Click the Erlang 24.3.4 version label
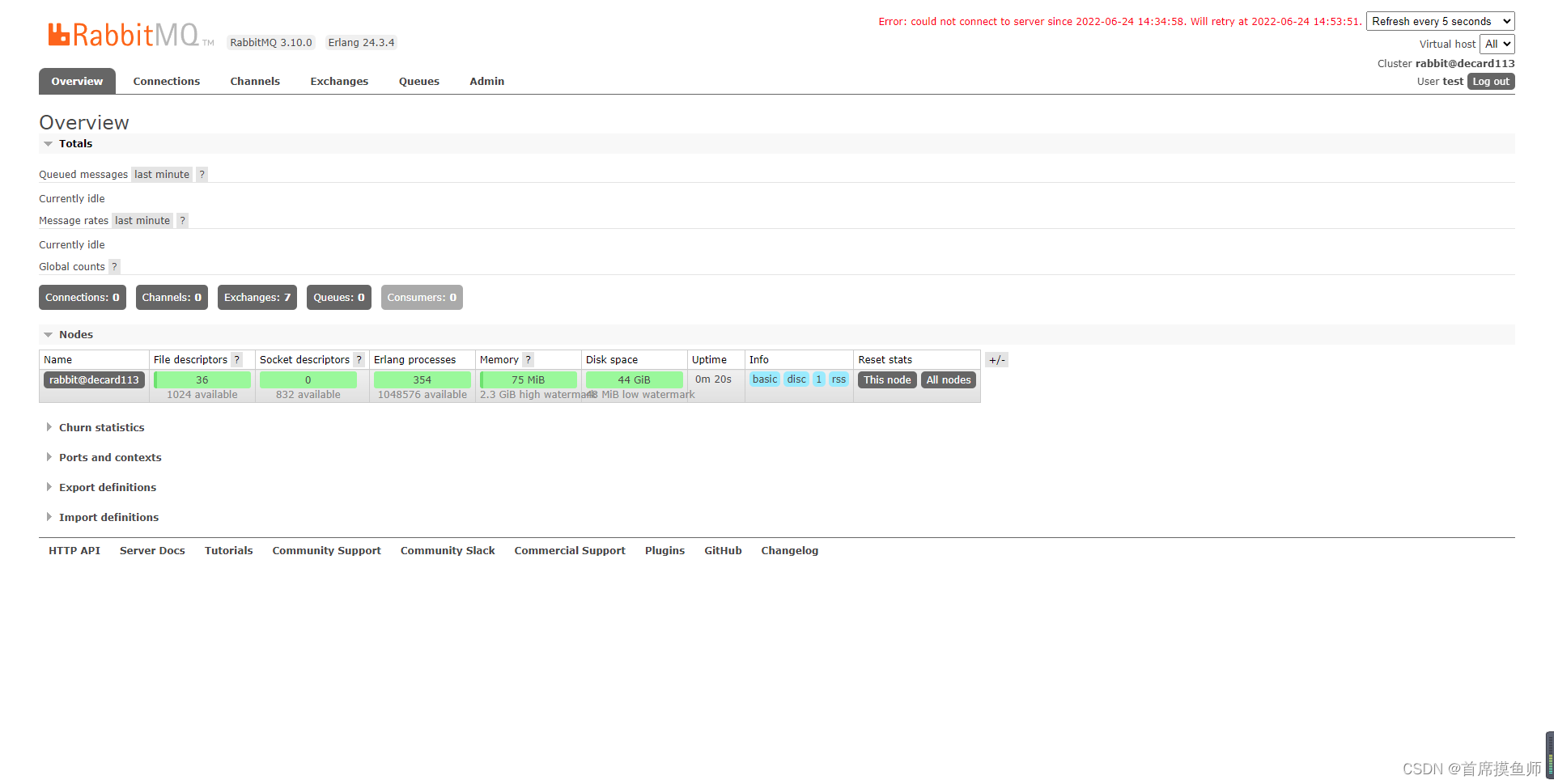Image resolution: width=1554 pixels, height=784 pixels. coord(362,43)
